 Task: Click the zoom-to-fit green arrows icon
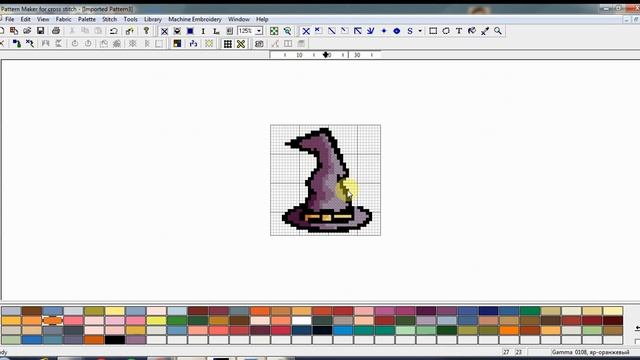click(x=274, y=31)
